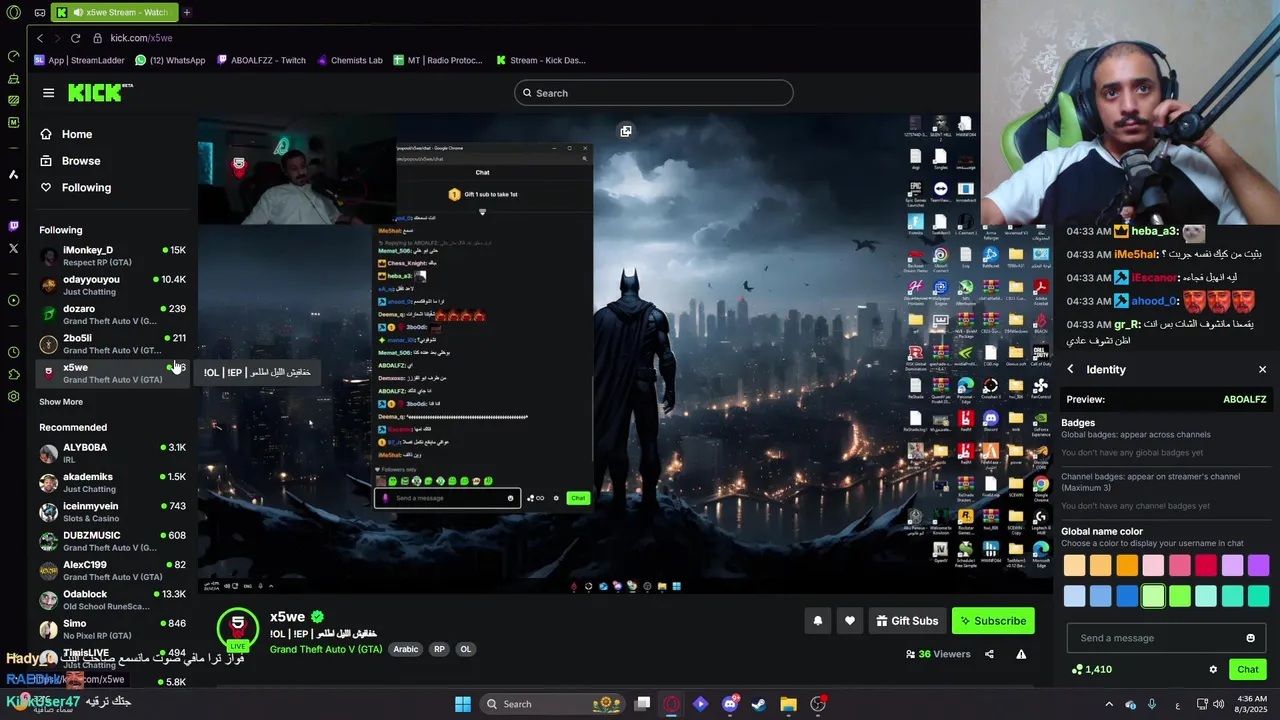Open the Grand Theft Auto V category link
Viewport: 1280px width, 720px height.
coord(326,649)
